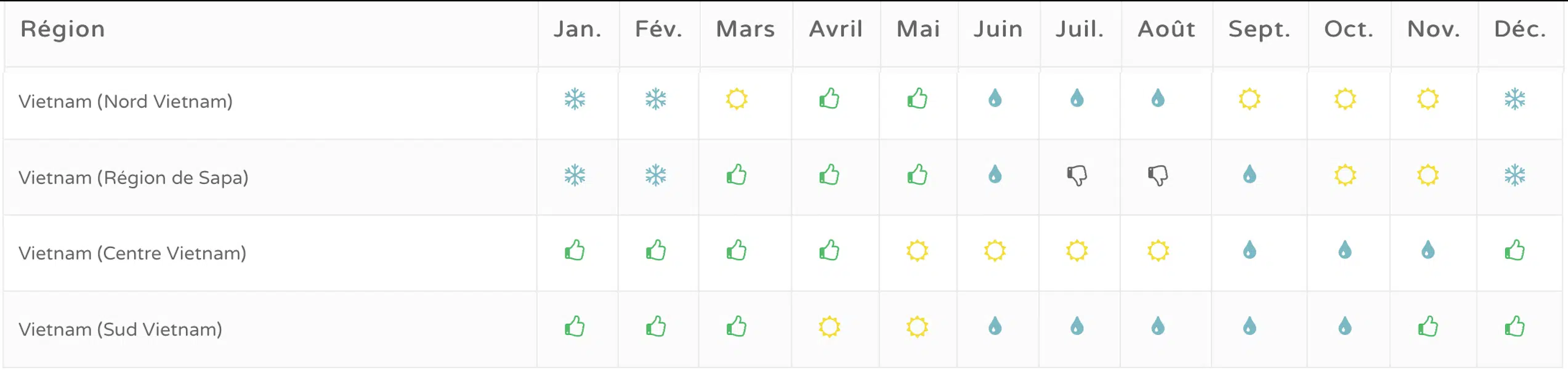Click the Vietnam (Sud Vietnam) row label
Image resolution: width=1568 pixels, height=373 pixels.
[120, 330]
